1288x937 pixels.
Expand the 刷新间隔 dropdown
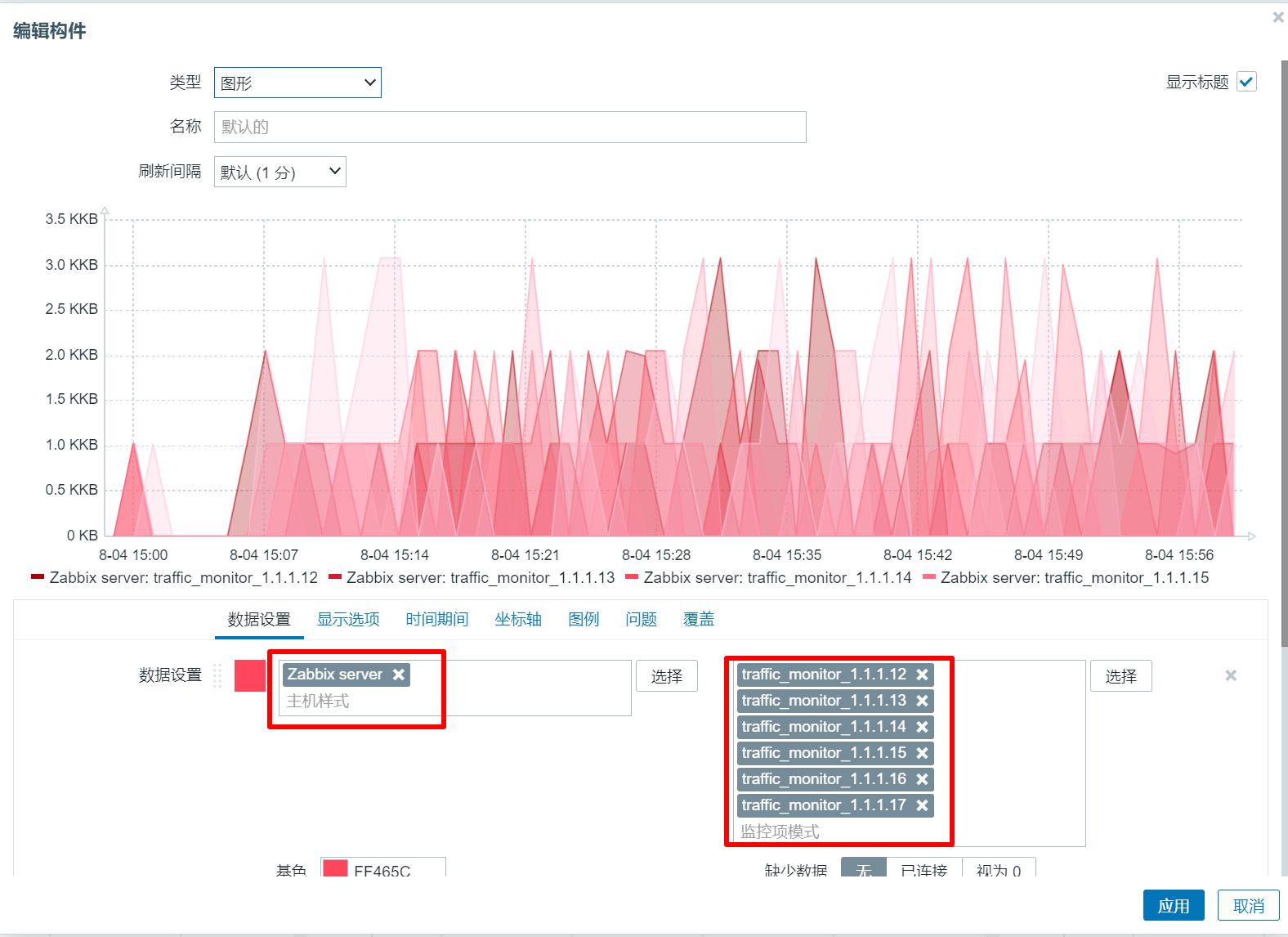280,172
